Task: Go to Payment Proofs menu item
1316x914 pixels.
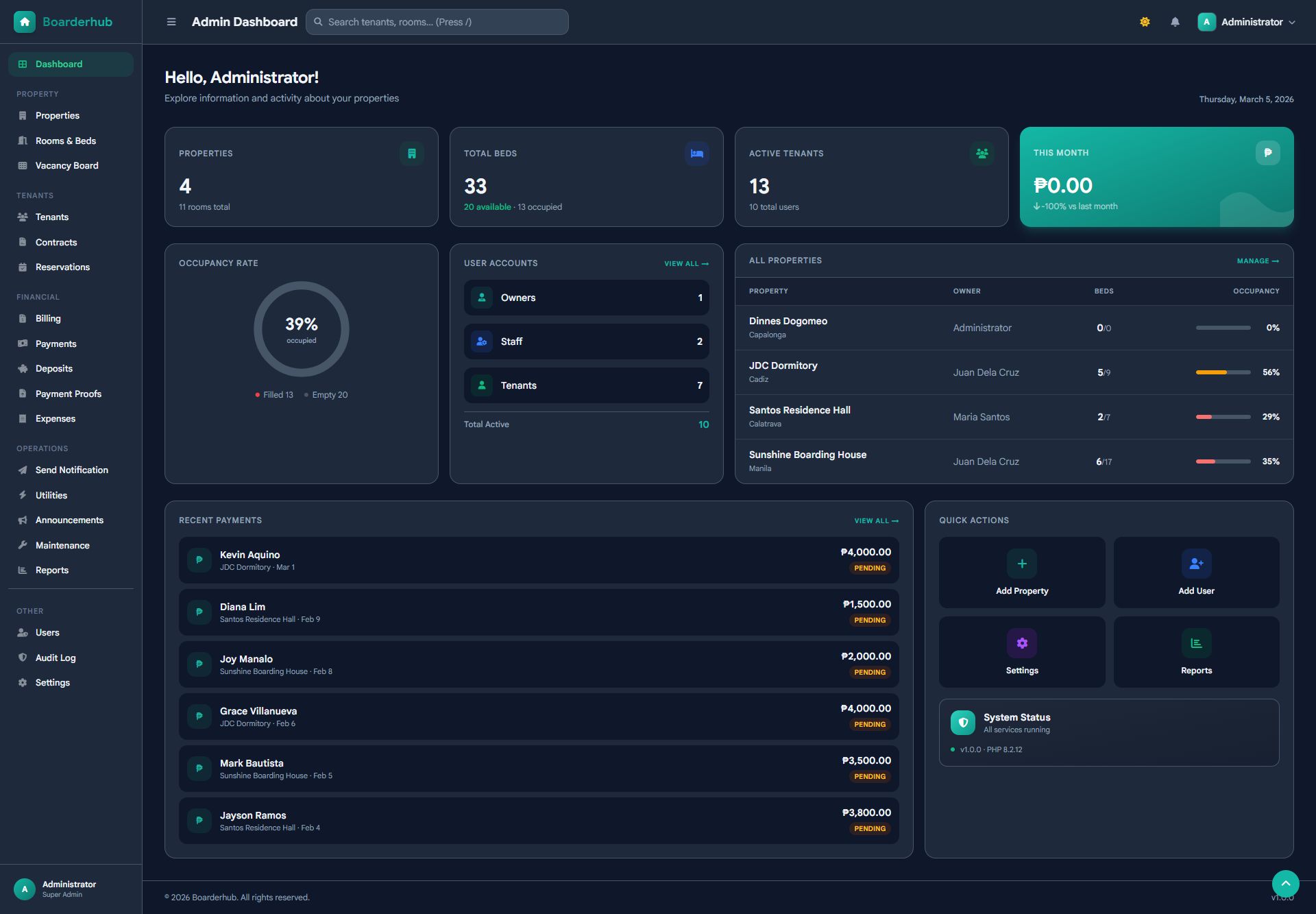Action: 68,394
